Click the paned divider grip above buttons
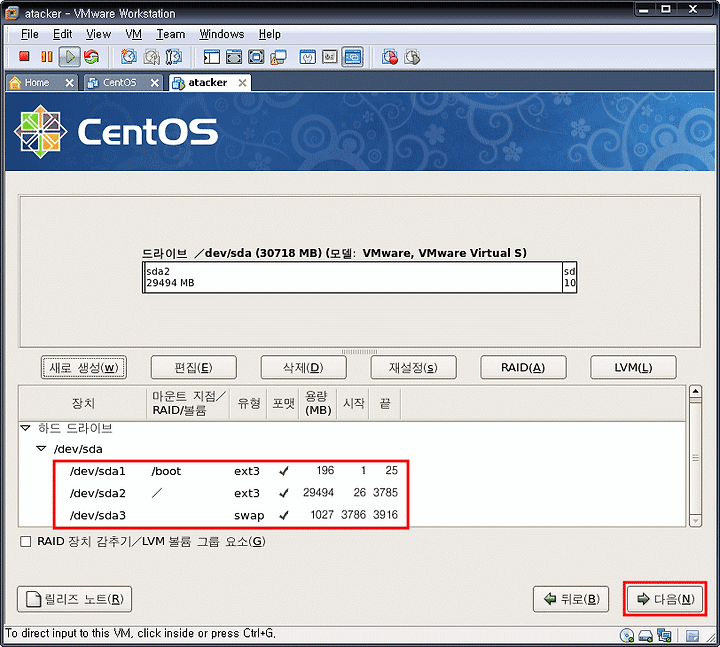The height and width of the screenshot is (647, 720). click(x=360, y=352)
